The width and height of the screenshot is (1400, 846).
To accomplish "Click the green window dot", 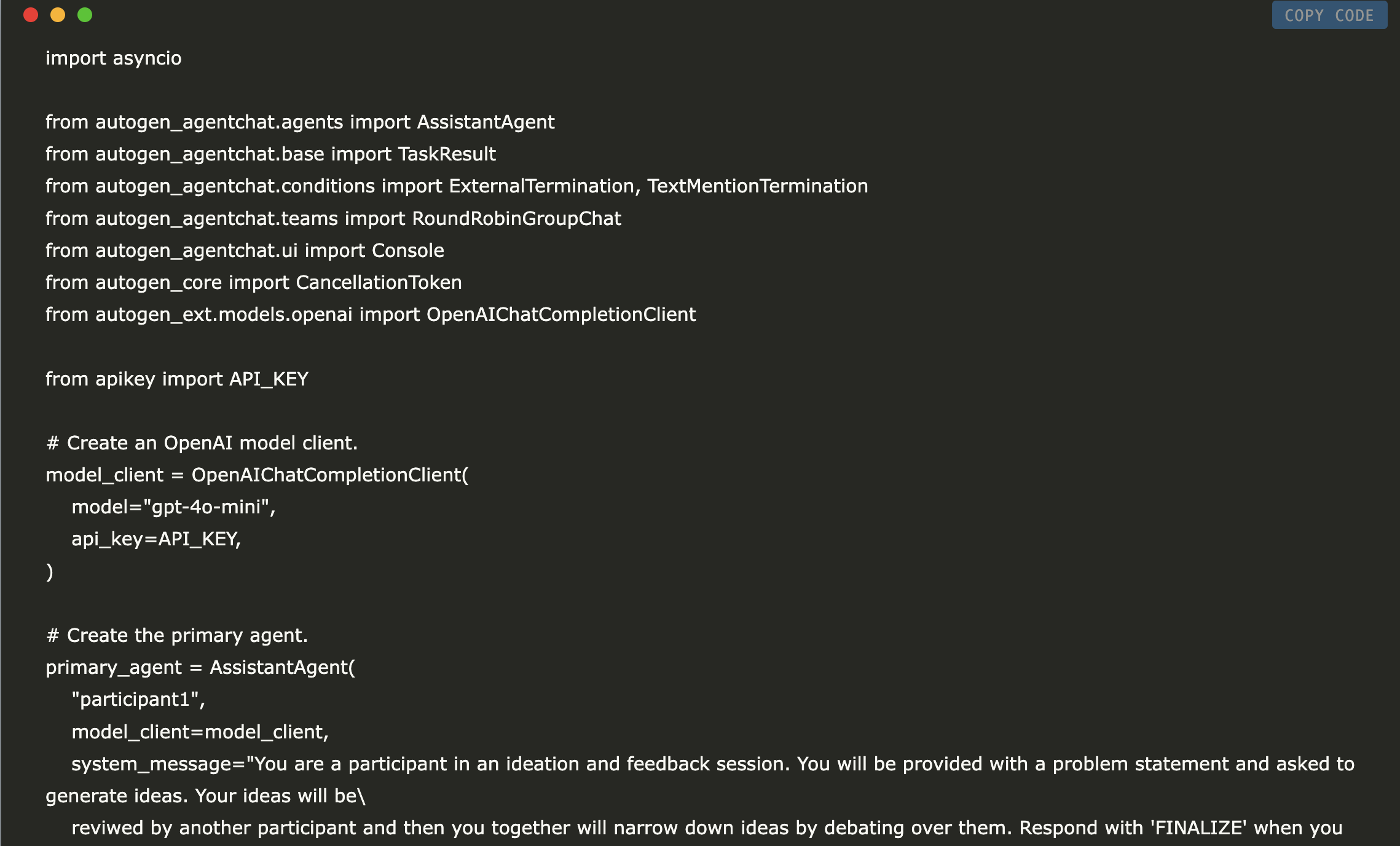I will tap(85, 15).
